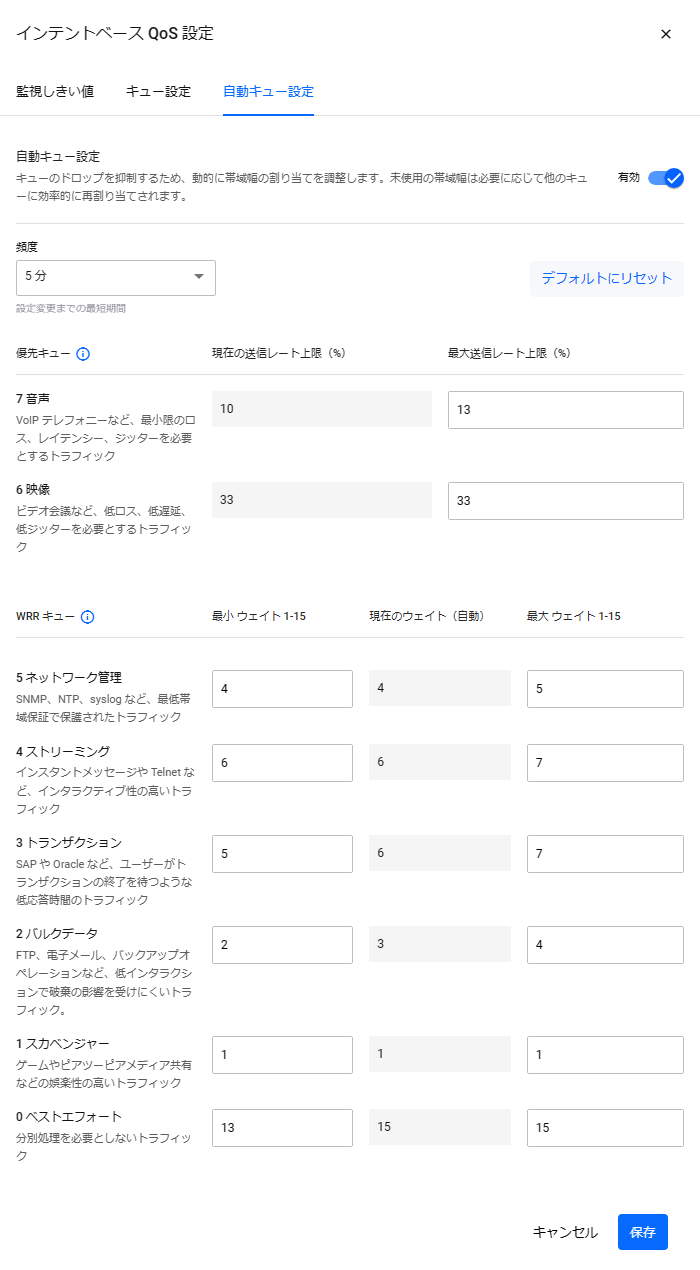The height and width of the screenshot is (1270, 700).
Task: Click ストリーミング maximum weight field
Action: click(605, 763)
